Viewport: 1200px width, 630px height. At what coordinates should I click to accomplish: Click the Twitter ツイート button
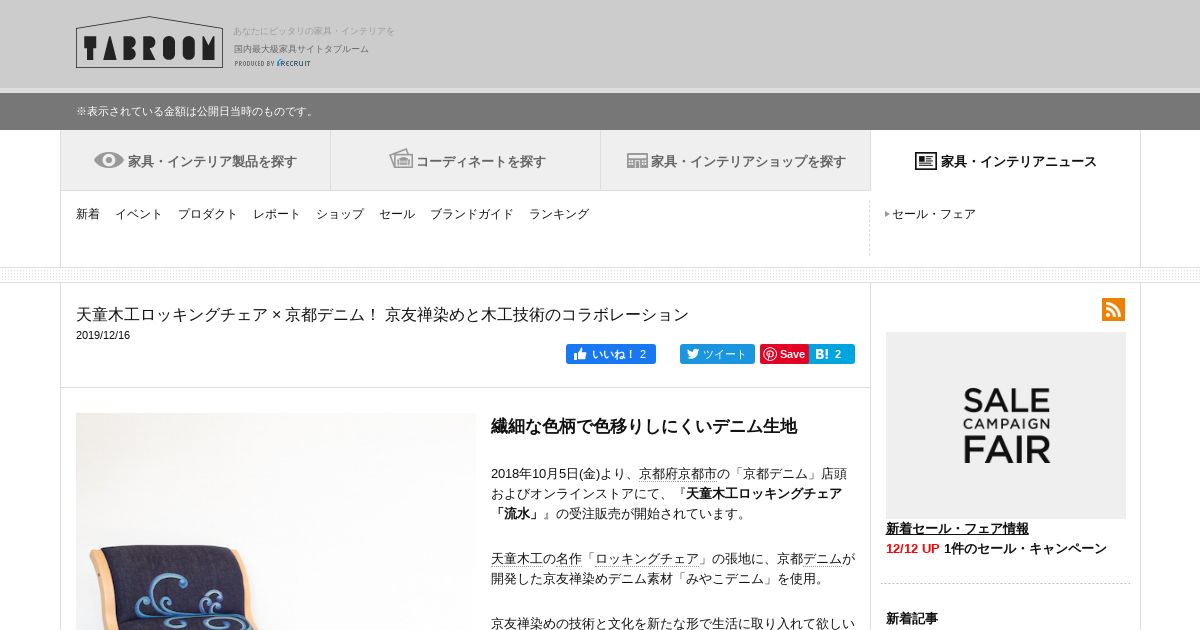point(717,354)
